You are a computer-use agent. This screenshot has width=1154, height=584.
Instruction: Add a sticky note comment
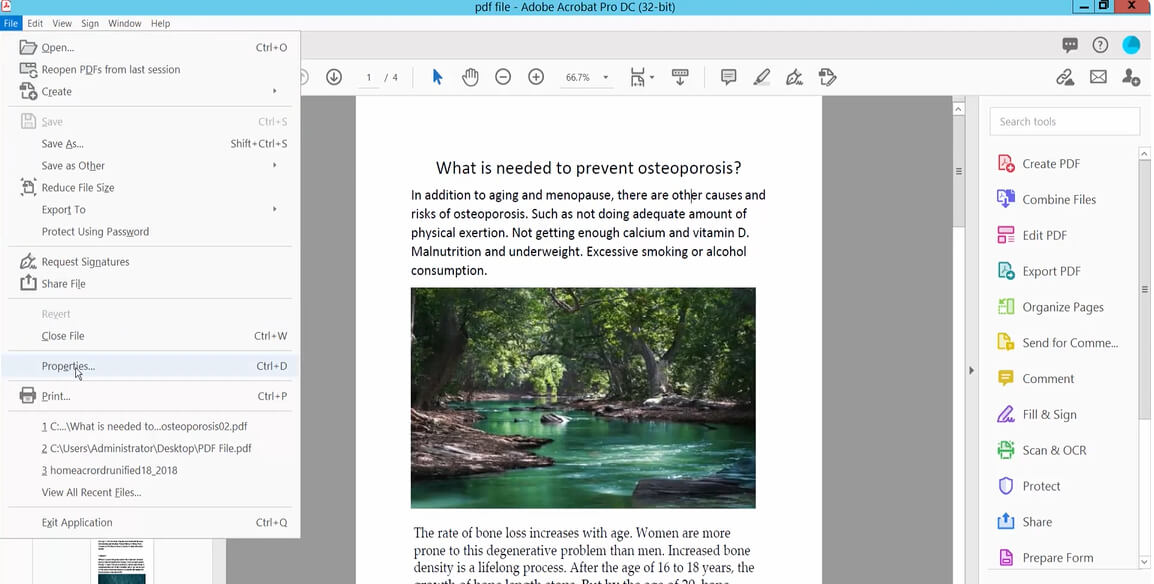(728, 77)
